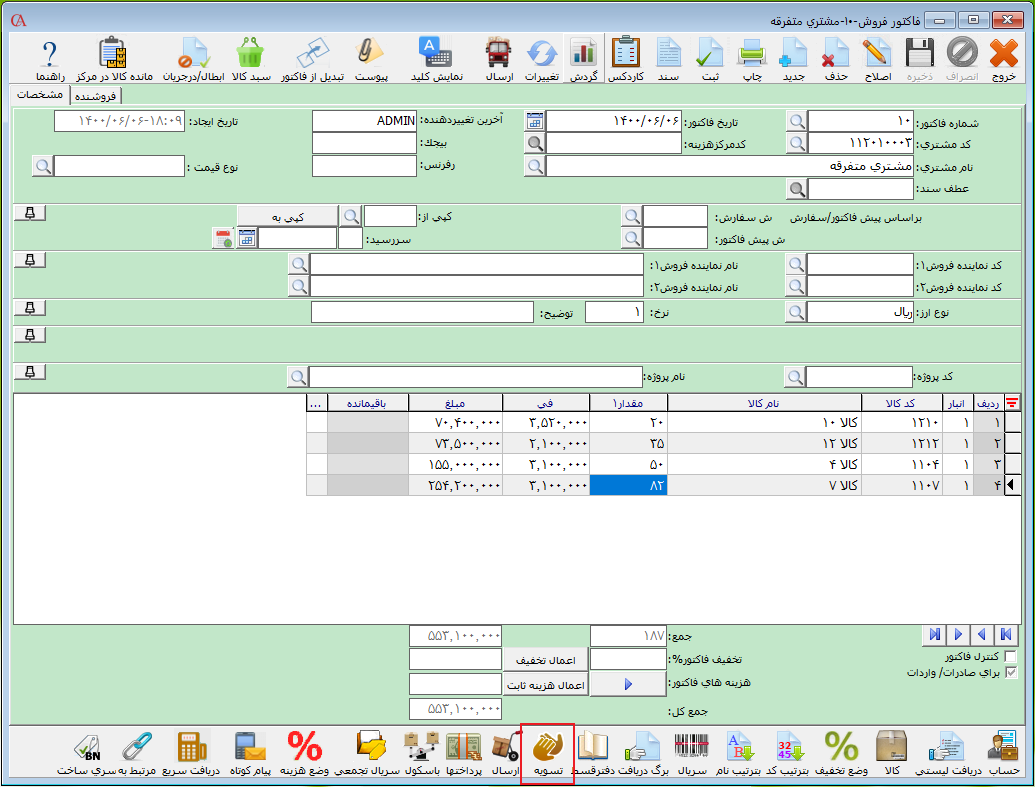Viewport: 1035px width, 787px height.
Task: Open invoice date calendar picker
Action: point(535,121)
